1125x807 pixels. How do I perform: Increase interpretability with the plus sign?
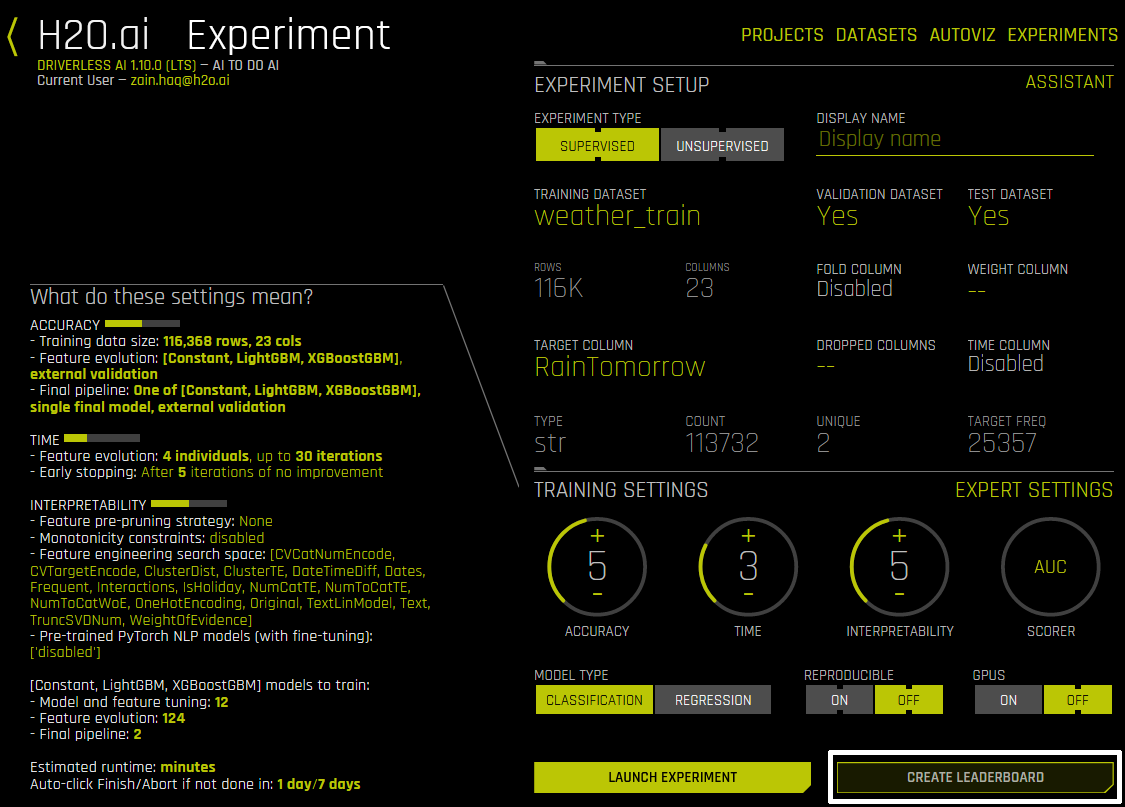pyautogui.click(x=899, y=536)
